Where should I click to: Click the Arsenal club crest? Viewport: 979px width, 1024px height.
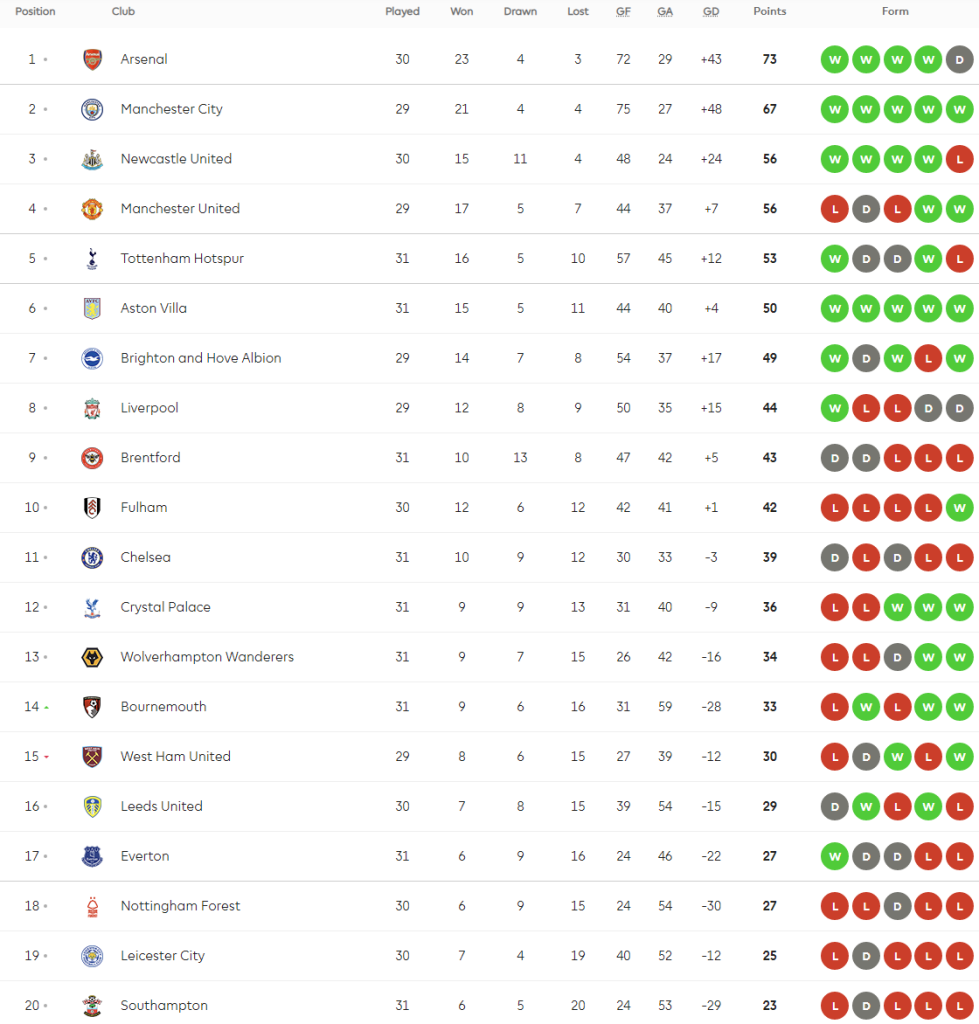[92, 59]
